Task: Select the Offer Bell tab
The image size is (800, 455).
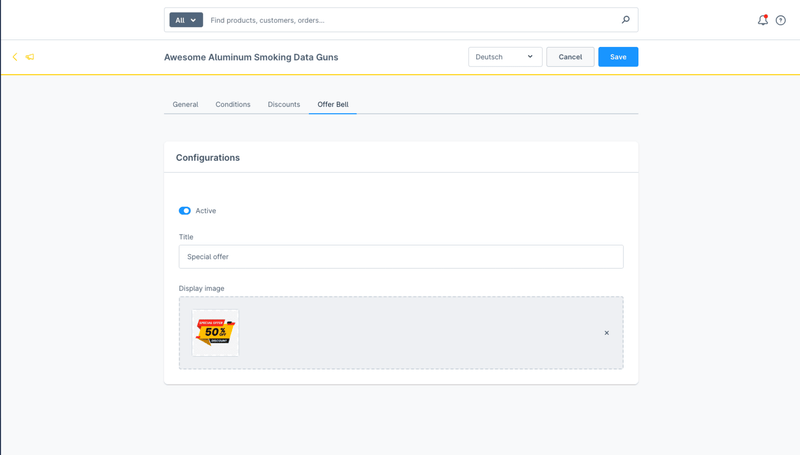Action: [x=333, y=104]
